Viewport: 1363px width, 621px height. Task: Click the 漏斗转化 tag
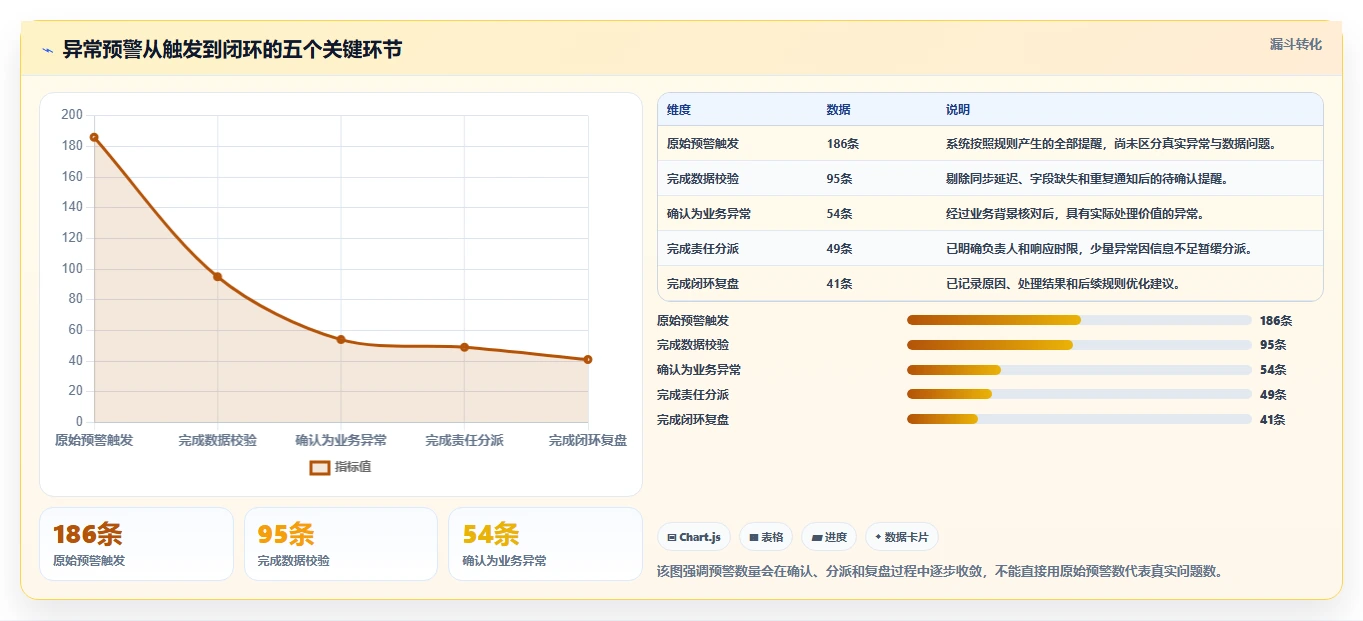tap(1296, 44)
